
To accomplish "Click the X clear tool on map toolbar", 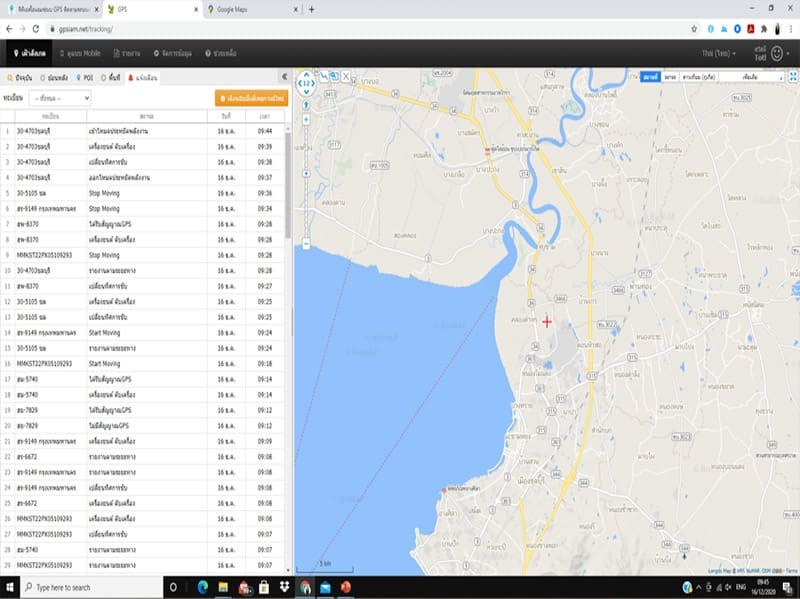I will 346,75.
